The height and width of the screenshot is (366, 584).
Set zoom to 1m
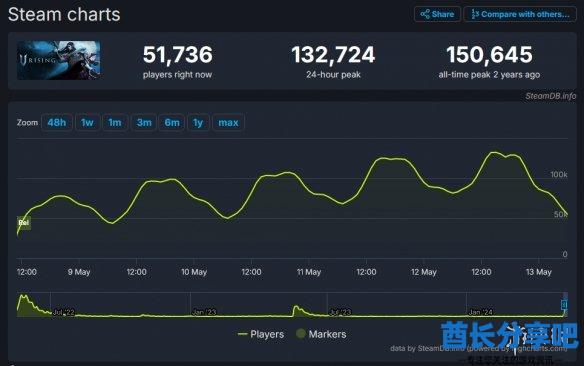pos(115,122)
